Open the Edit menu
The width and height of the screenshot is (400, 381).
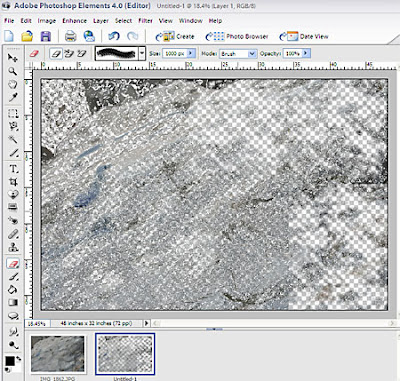click(26, 21)
